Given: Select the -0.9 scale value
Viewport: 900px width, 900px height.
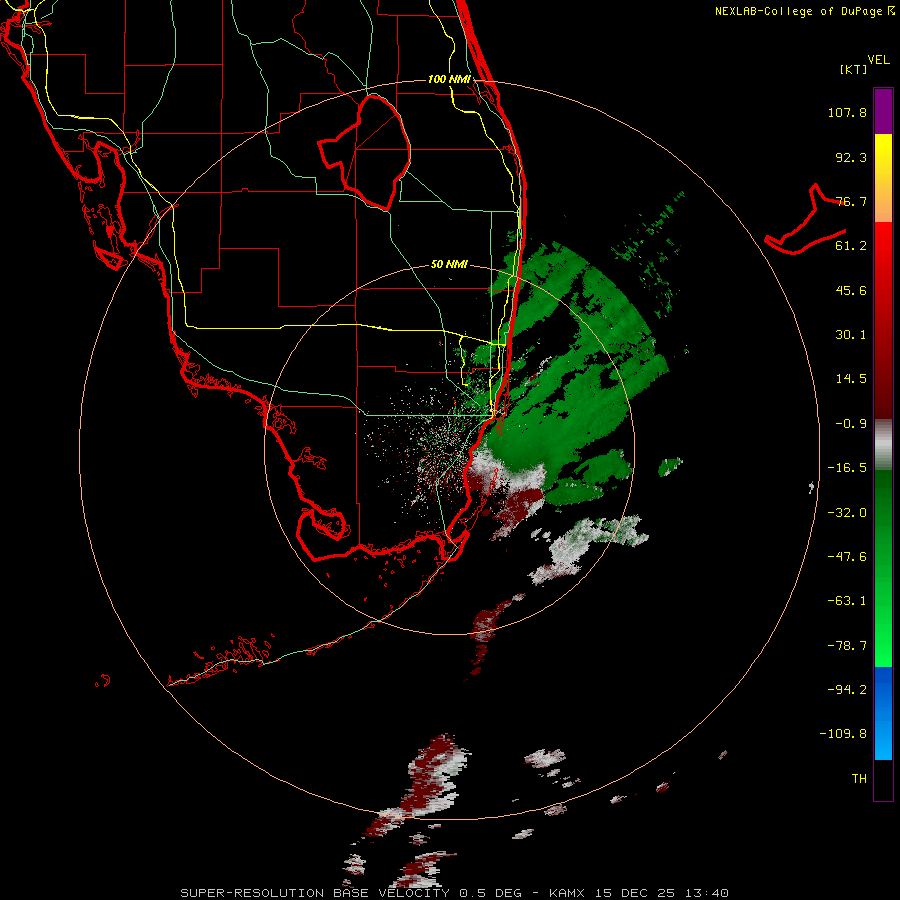Looking at the screenshot, I should click(851, 424).
